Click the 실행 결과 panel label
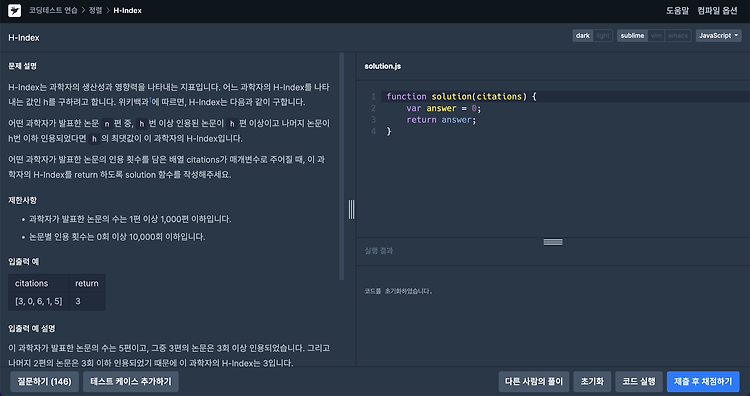750x396 pixels. [379, 251]
